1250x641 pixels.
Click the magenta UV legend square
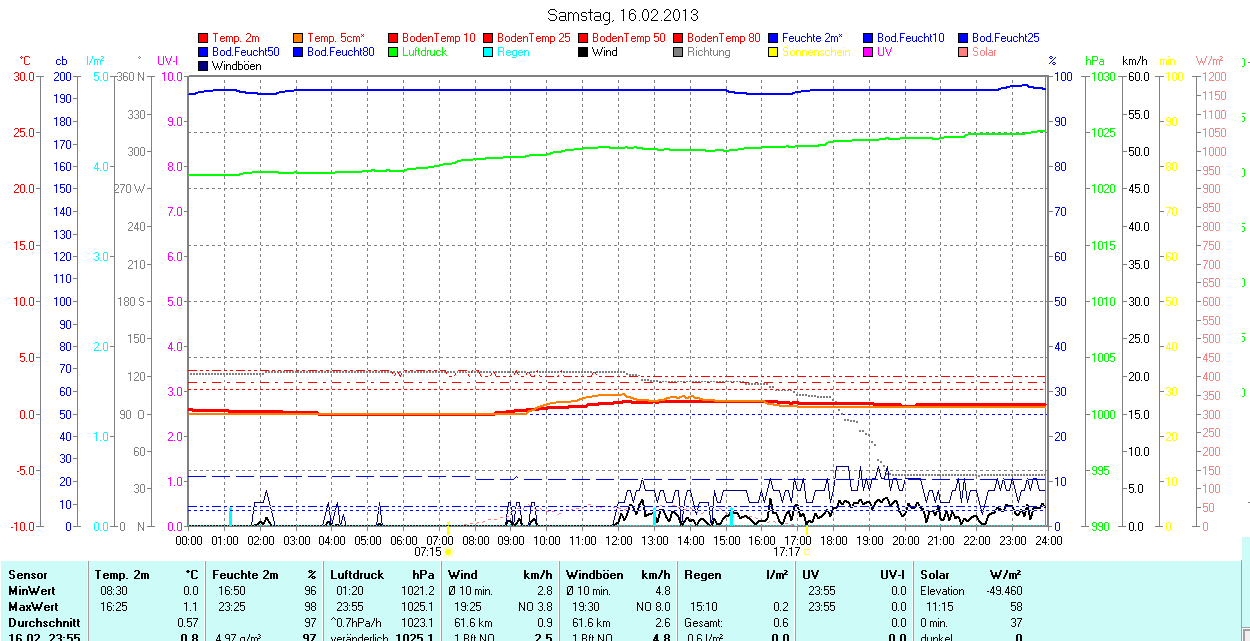click(869, 52)
